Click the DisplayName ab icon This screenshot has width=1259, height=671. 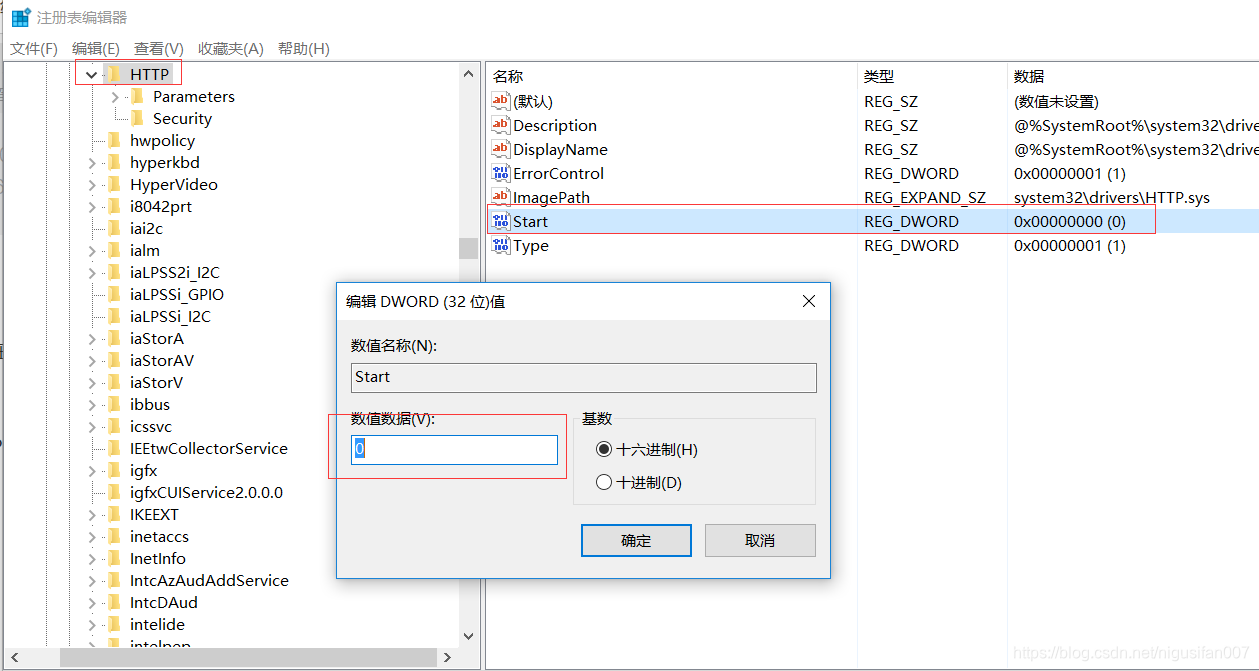coord(500,149)
